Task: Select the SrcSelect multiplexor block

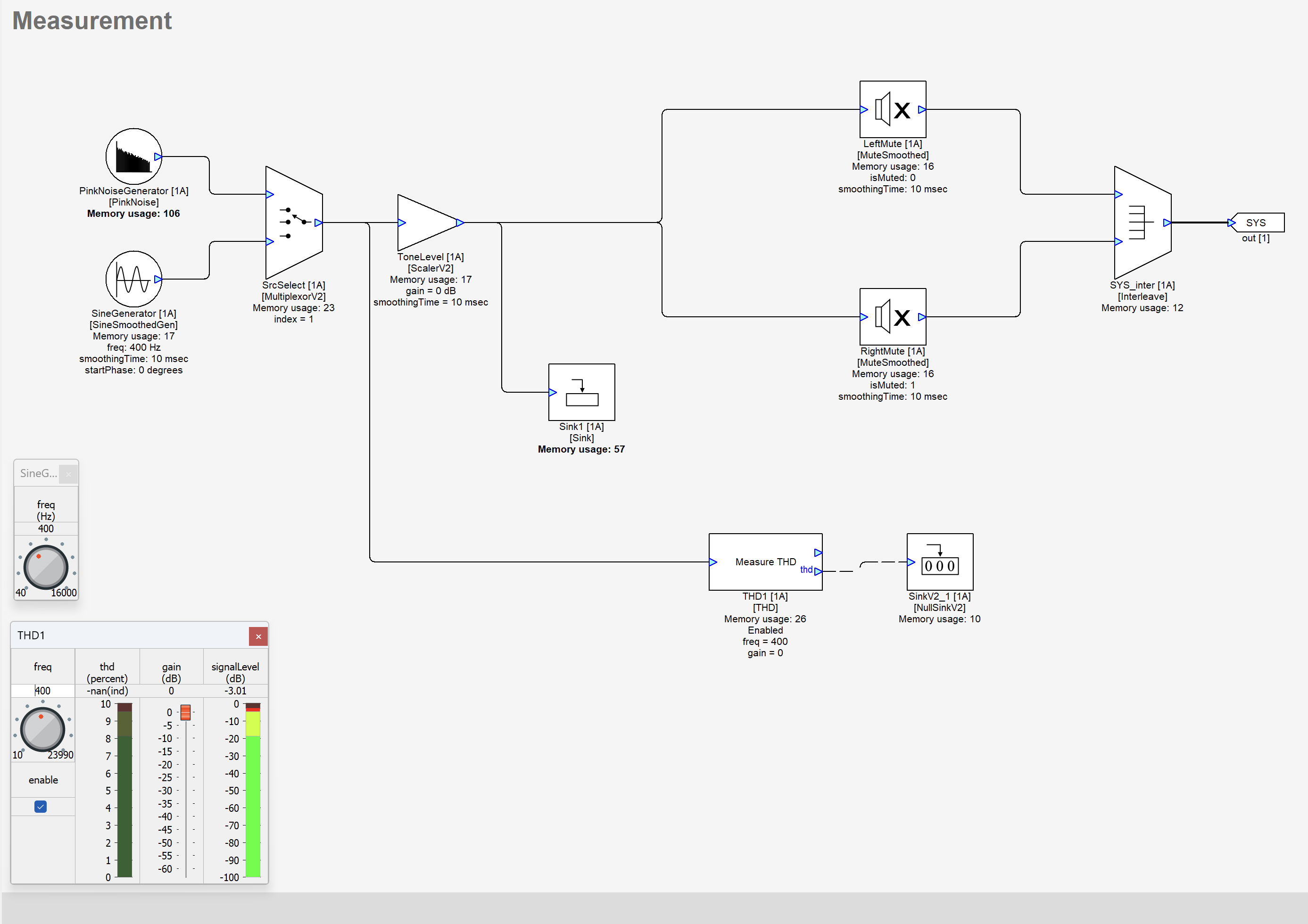Action: pos(293,223)
